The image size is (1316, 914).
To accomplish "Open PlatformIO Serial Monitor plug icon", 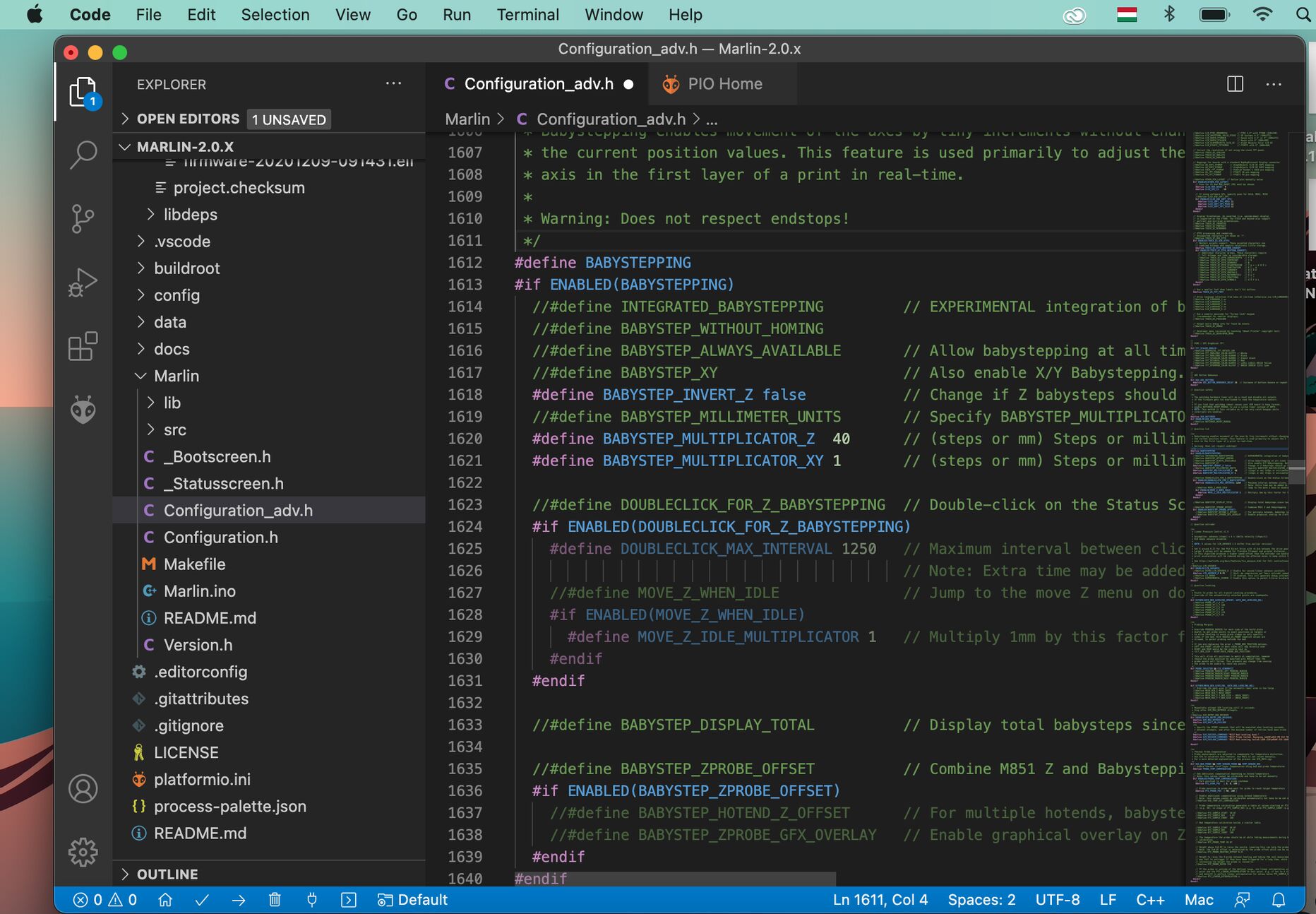I will pyautogui.click(x=311, y=900).
